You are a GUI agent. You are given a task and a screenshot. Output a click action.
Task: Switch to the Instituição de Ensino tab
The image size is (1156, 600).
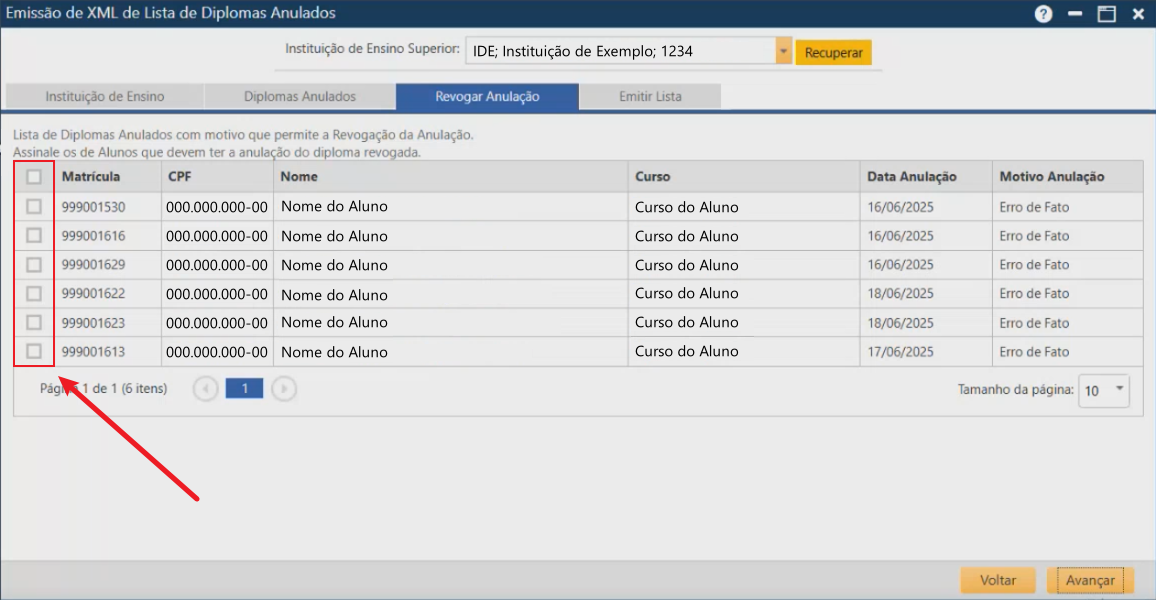(103, 96)
